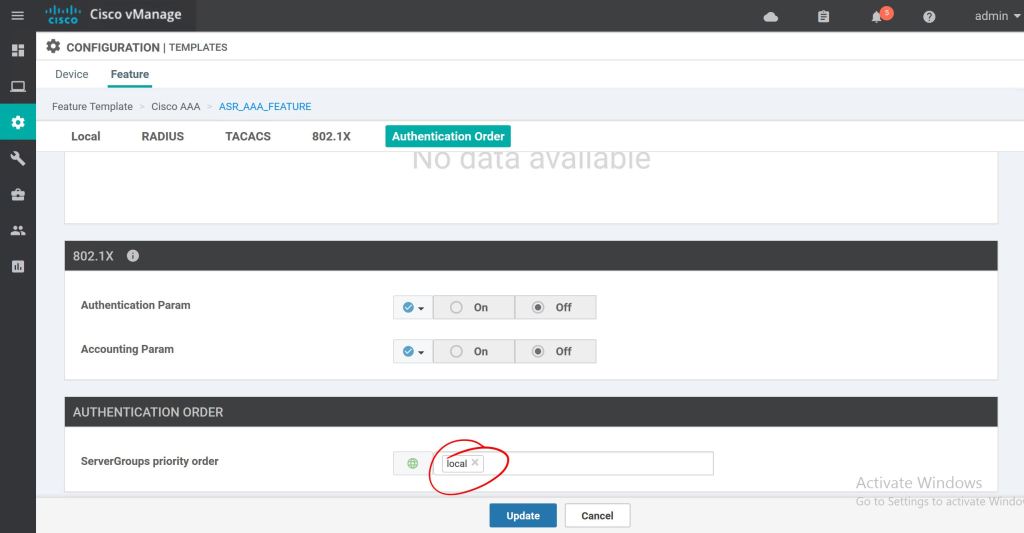Open the Dashboard icon in sidebar
Screen dimensions: 1024x533
pos(17,50)
